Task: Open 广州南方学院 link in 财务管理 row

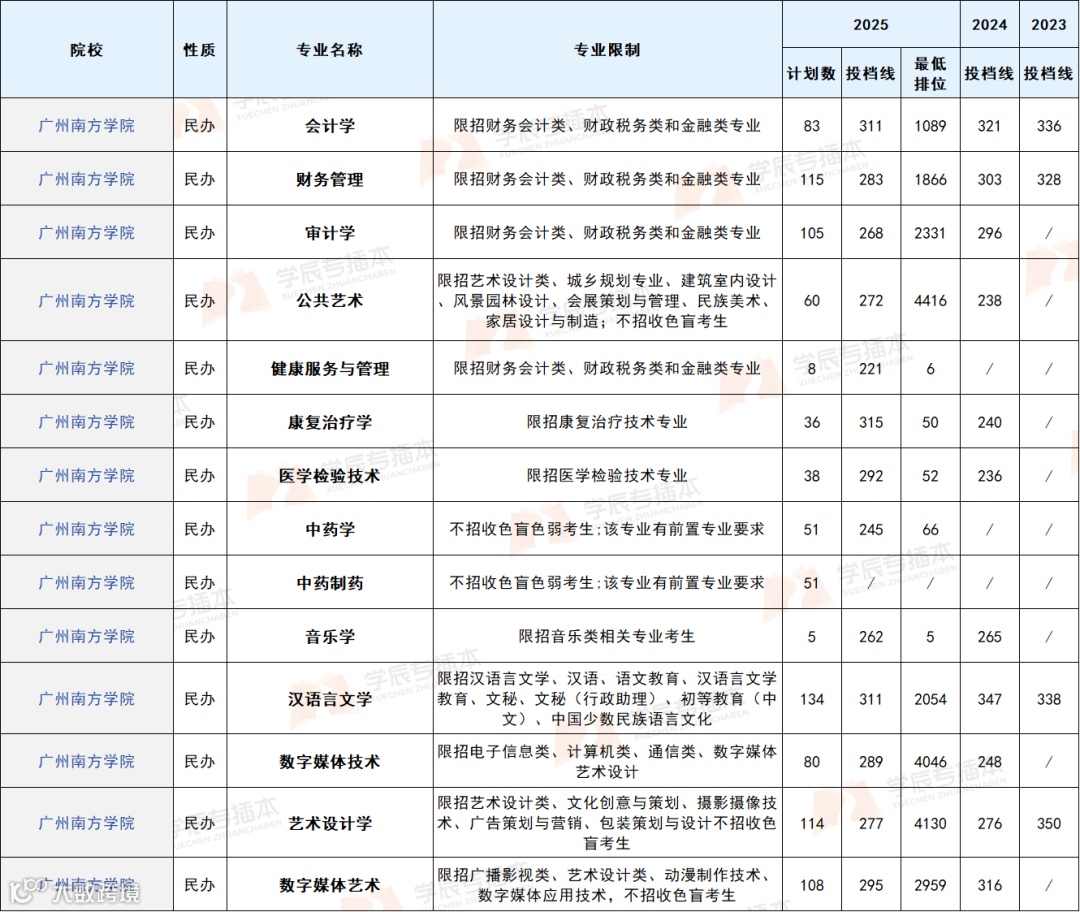Action: [87, 179]
